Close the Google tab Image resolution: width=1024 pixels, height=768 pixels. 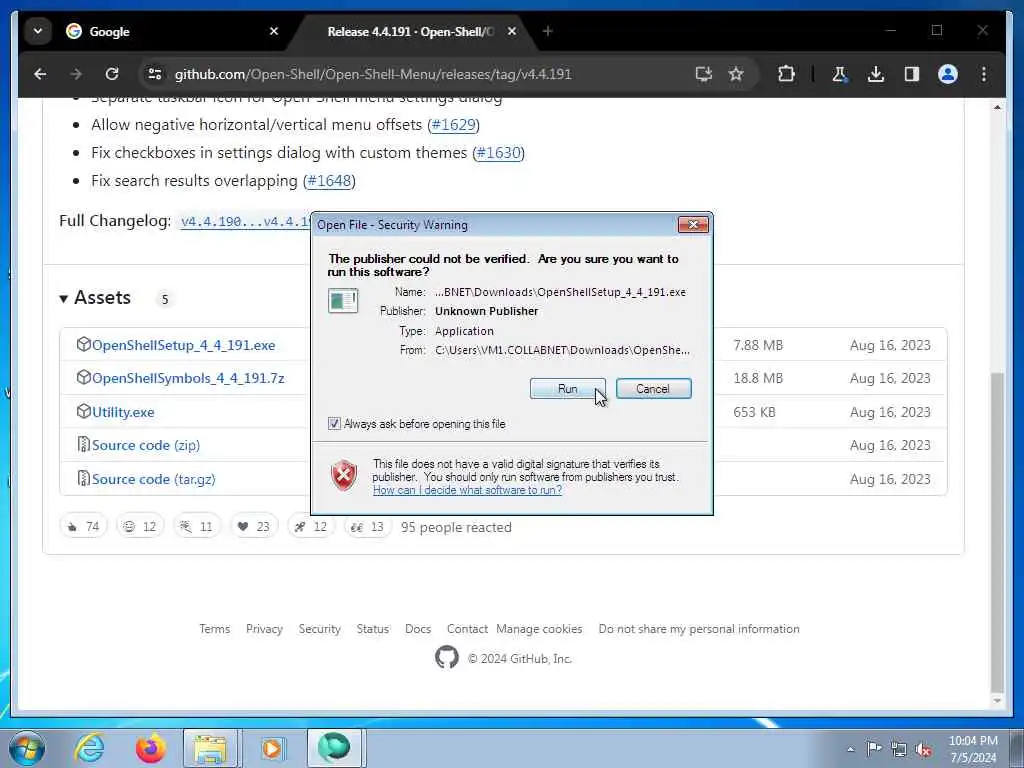click(274, 31)
